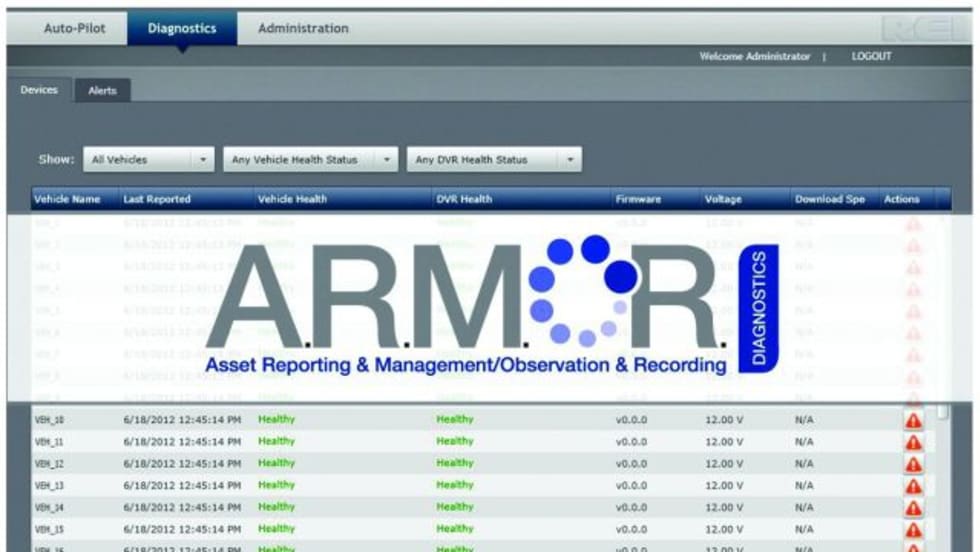Open the alert action for VEH_15

[x=913, y=530]
